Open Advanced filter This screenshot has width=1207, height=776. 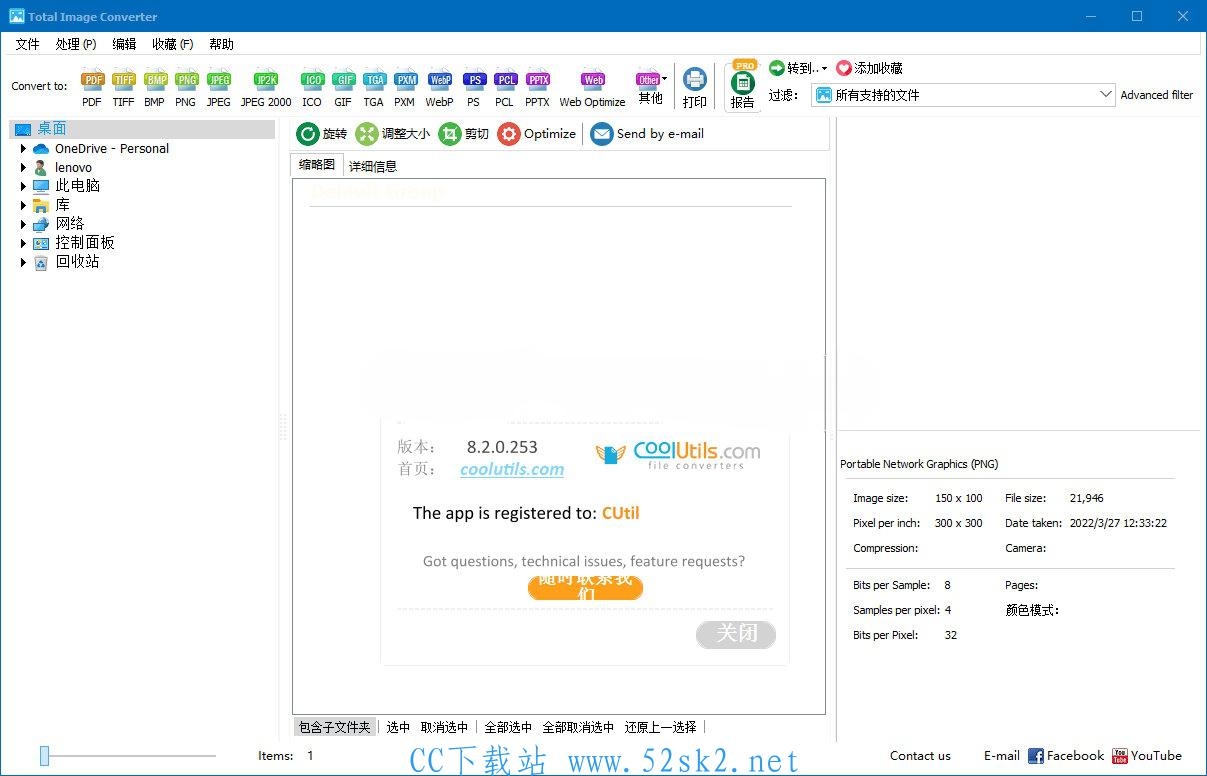(1156, 95)
